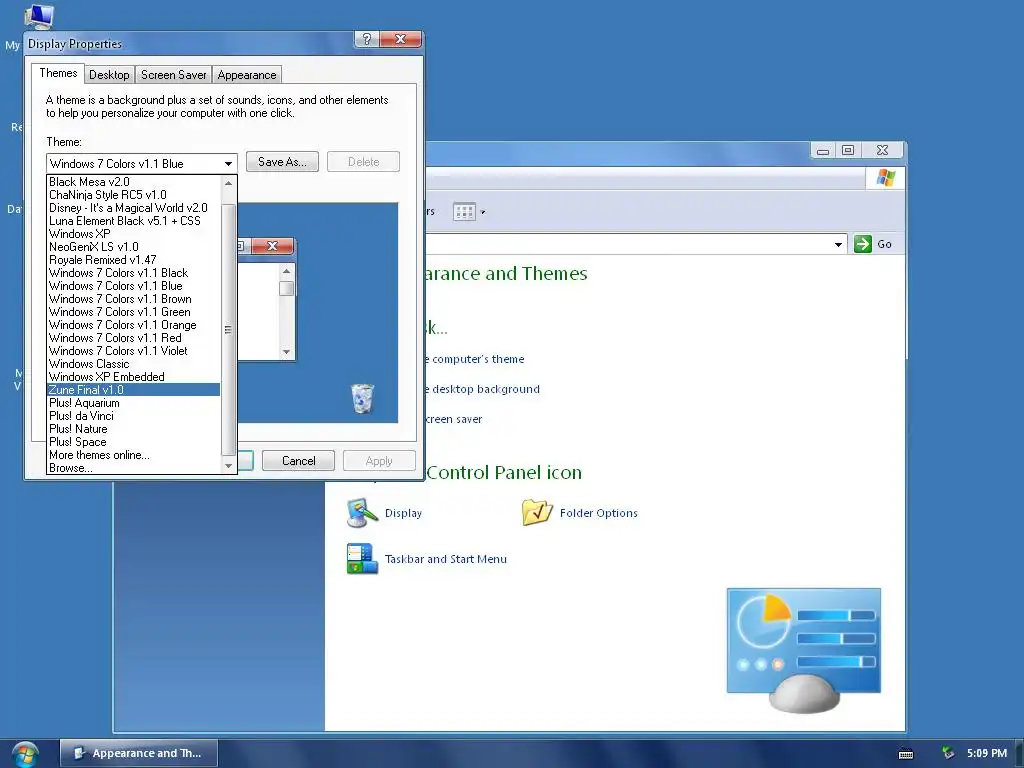Click the Windows Start orb
This screenshot has width=1024, height=768.
click(25, 754)
